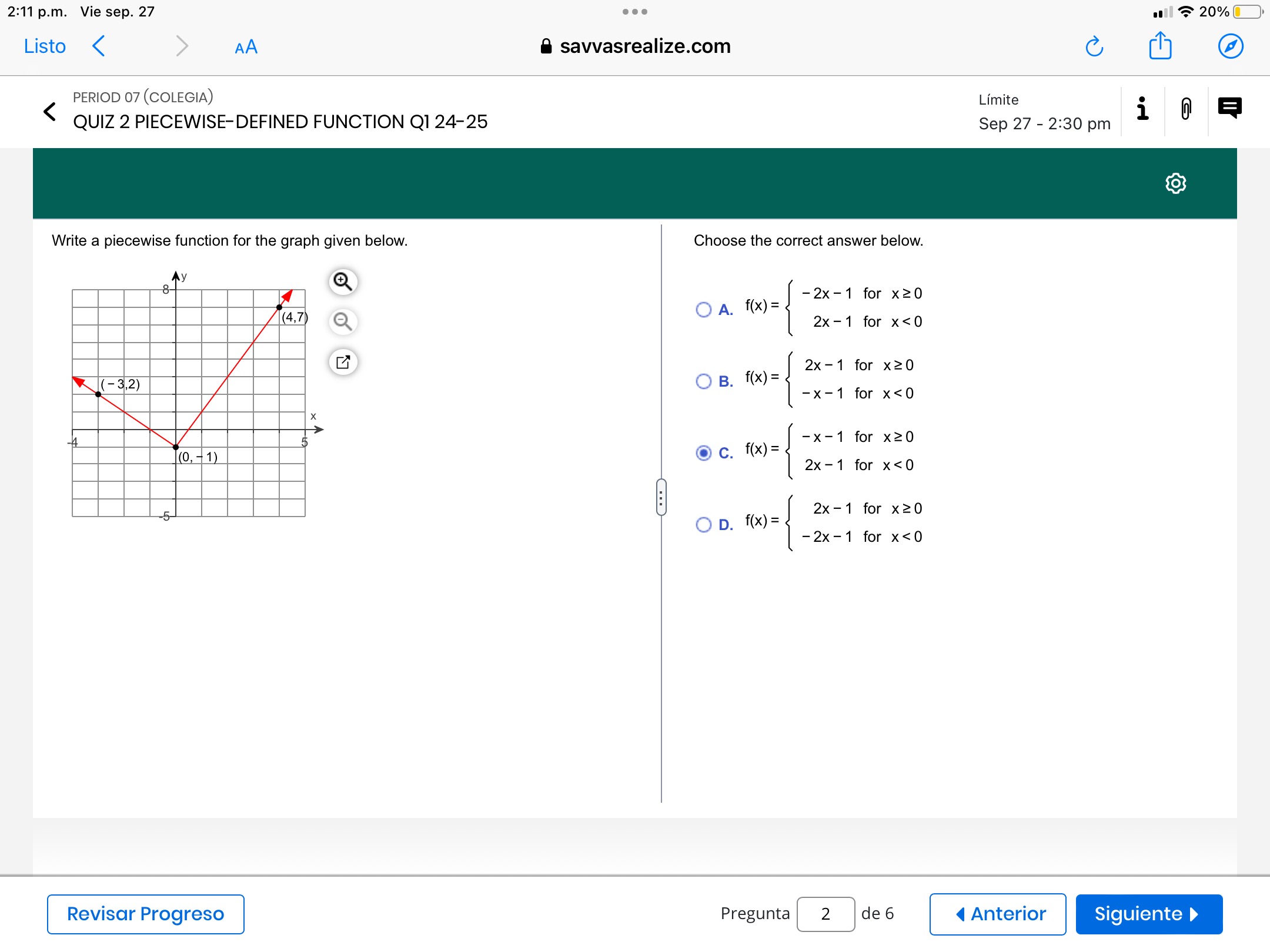1270x952 pixels.
Task: Edit the question number field
Action: [x=825, y=914]
